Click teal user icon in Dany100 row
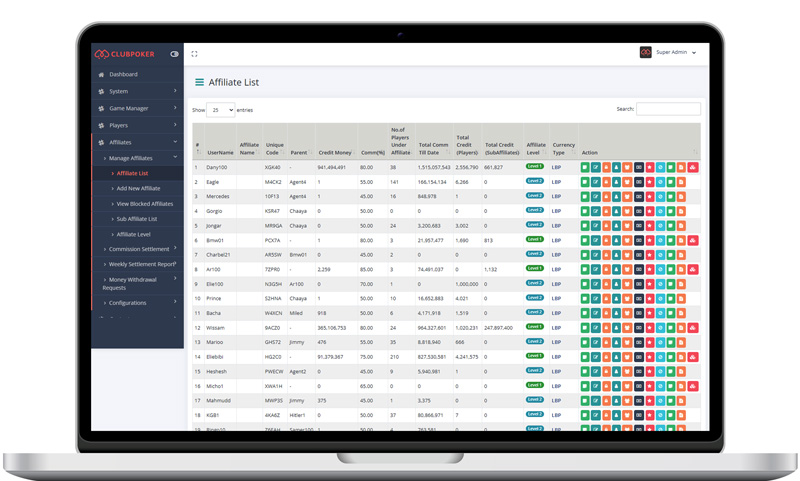The height and width of the screenshot is (481, 800). [x=616, y=167]
